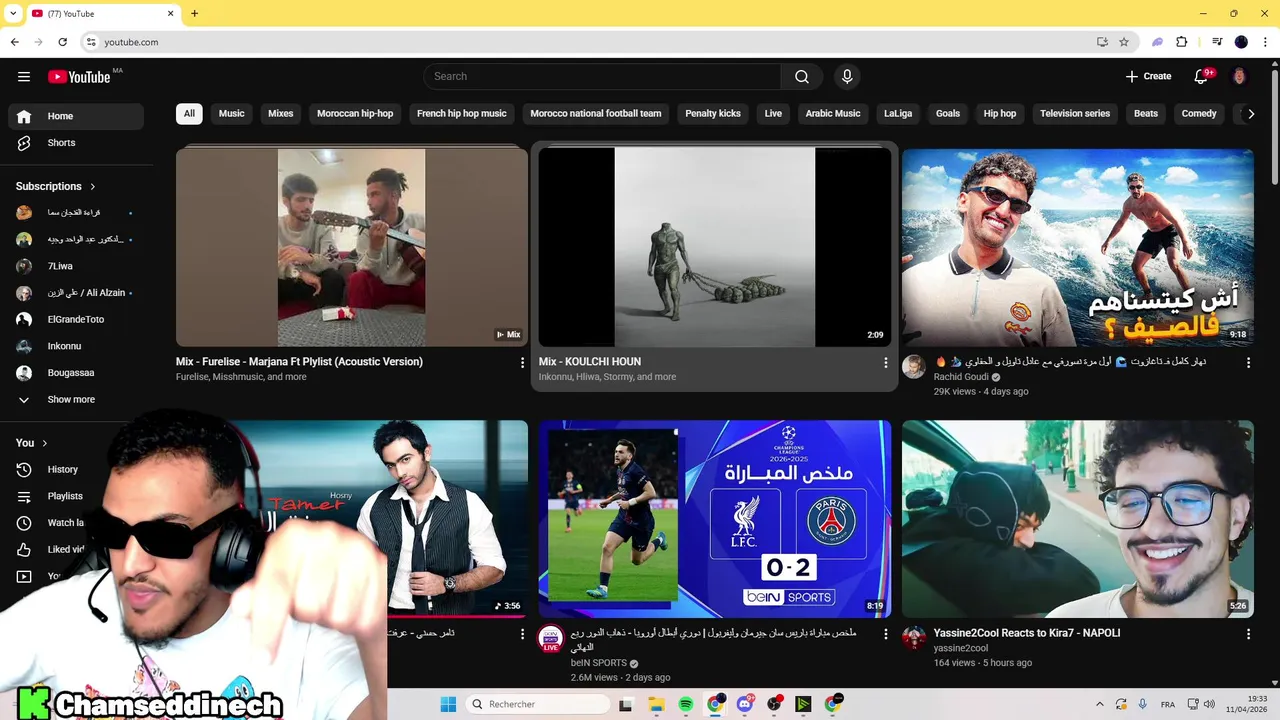This screenshot has width=1280, height=720.
Task: Select Moroccan hip-hop chip
Action: [355, 114]
